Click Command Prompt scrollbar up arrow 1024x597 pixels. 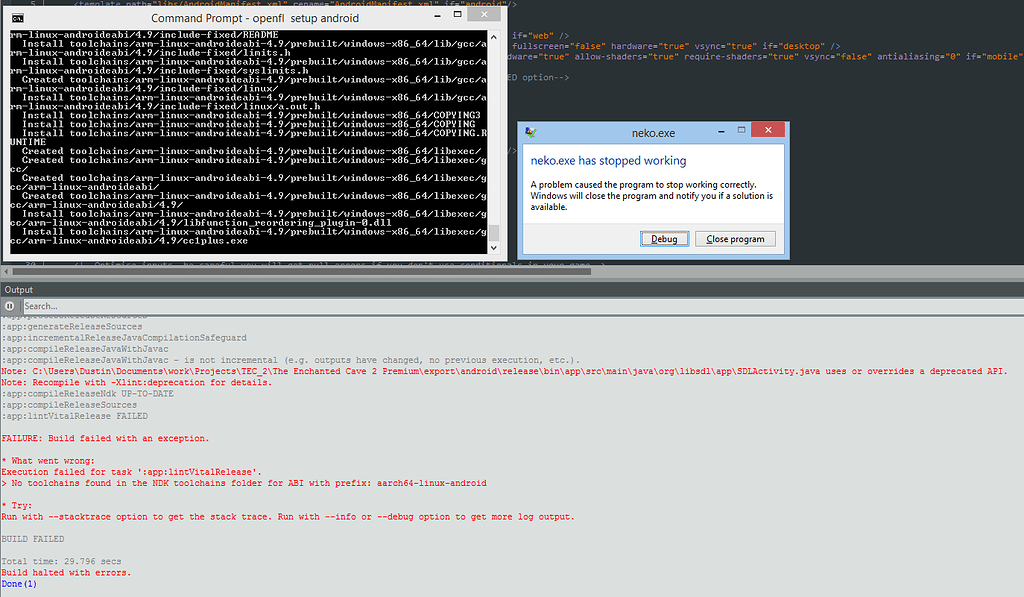(x=494, y=37)
